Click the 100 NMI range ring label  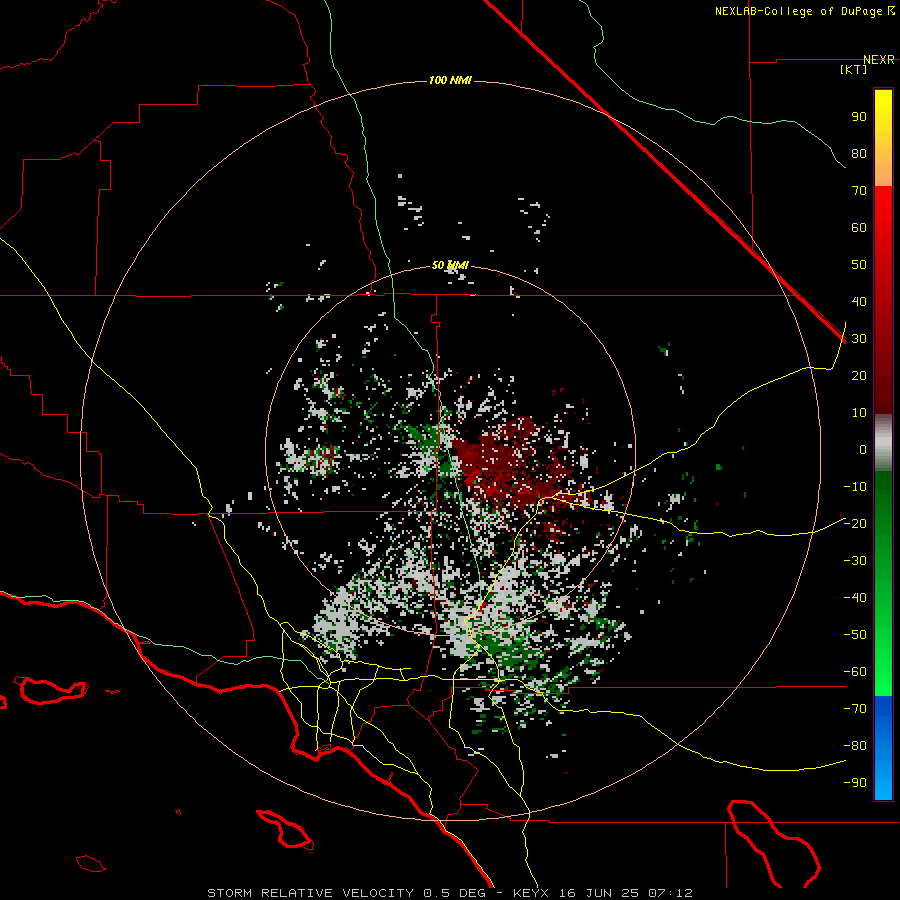[450, 80]
